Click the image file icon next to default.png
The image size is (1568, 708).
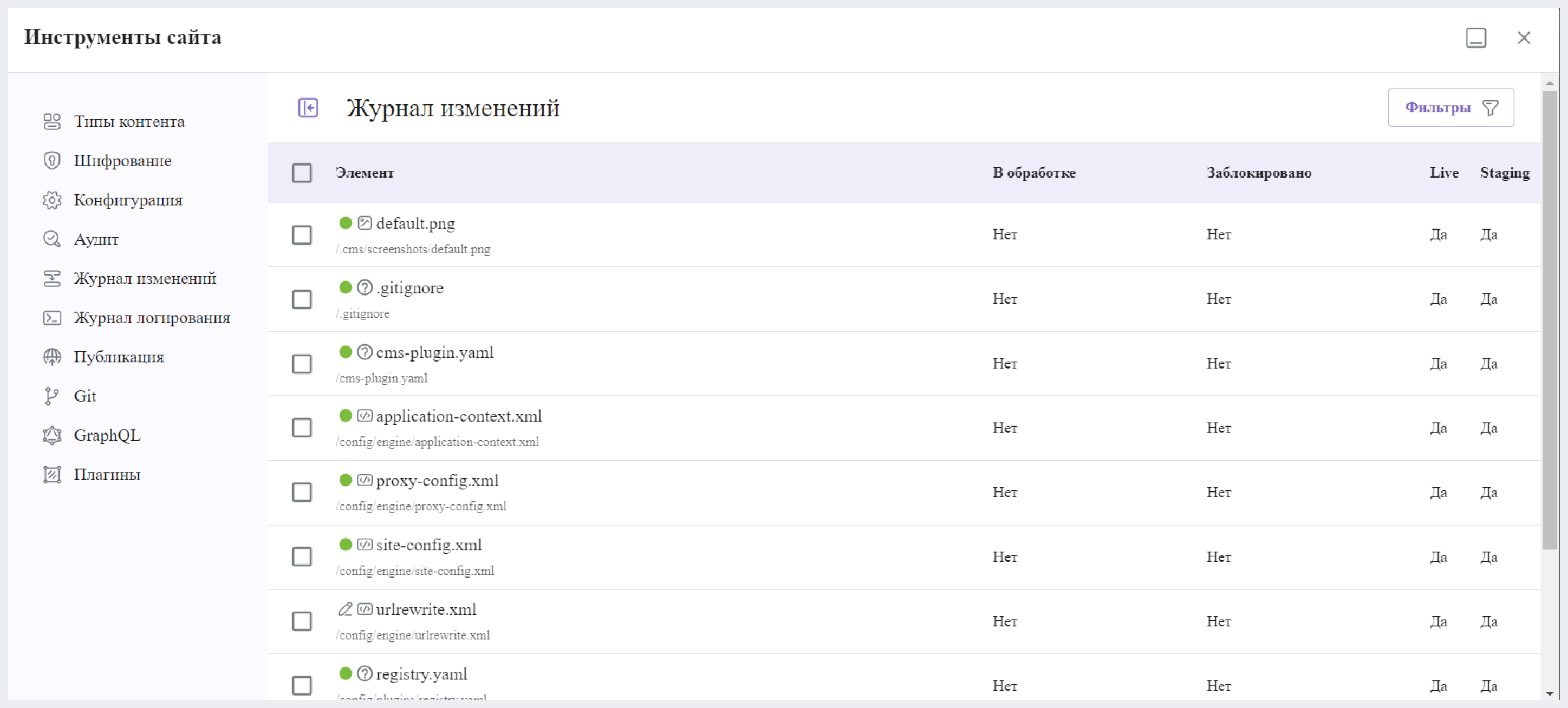tap(364, 222)
